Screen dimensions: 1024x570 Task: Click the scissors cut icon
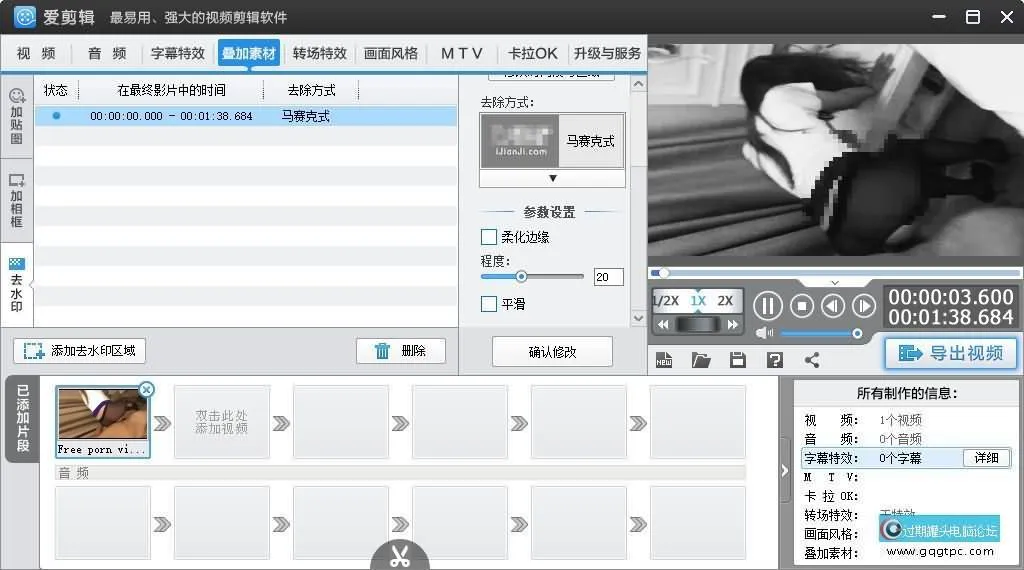pos(400,555)
